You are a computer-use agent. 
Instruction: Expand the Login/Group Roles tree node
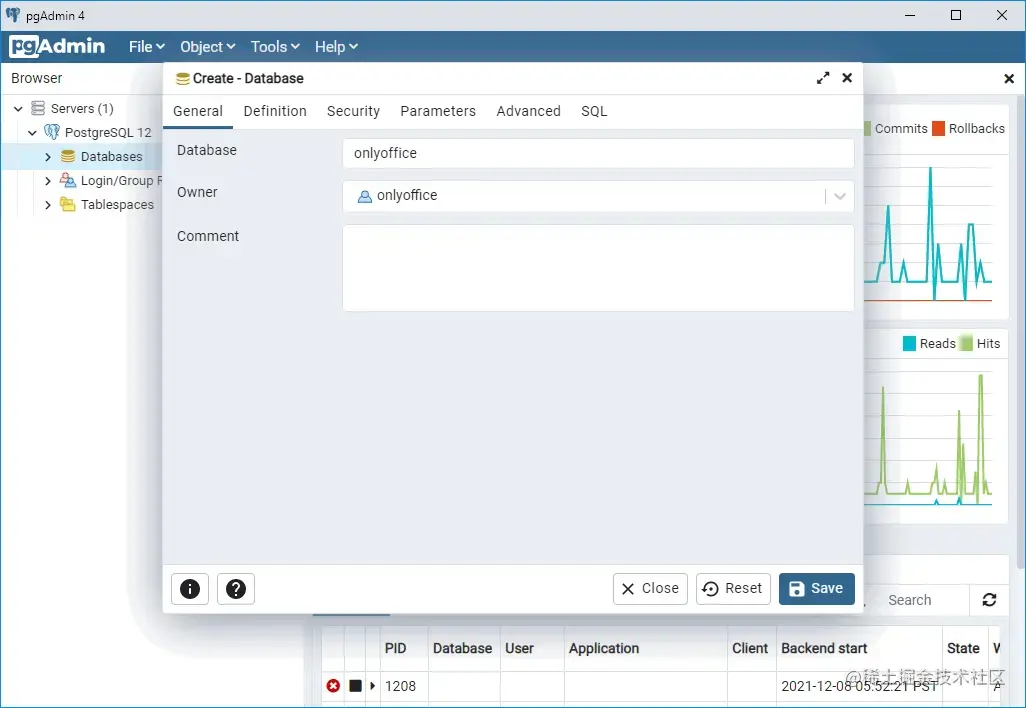[48, 181]
